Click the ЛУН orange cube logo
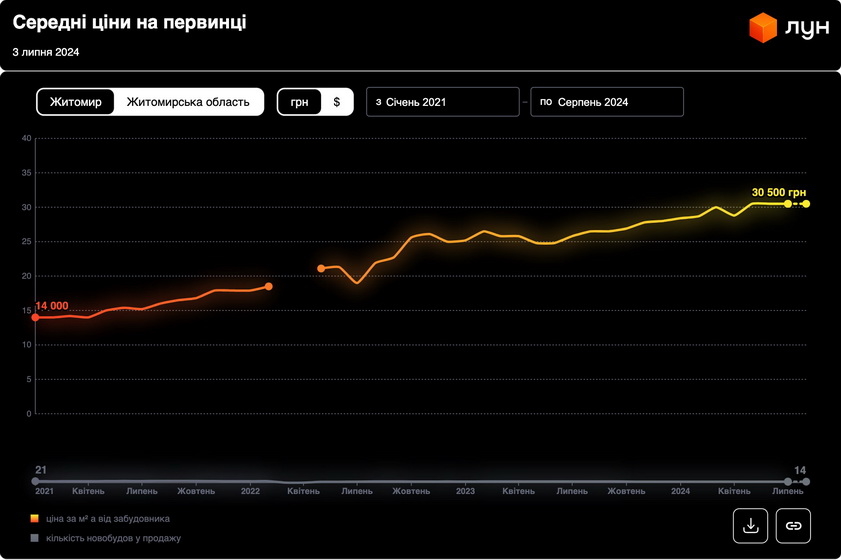Viewport: 841px width, 560px height. [x=764, y=28]
